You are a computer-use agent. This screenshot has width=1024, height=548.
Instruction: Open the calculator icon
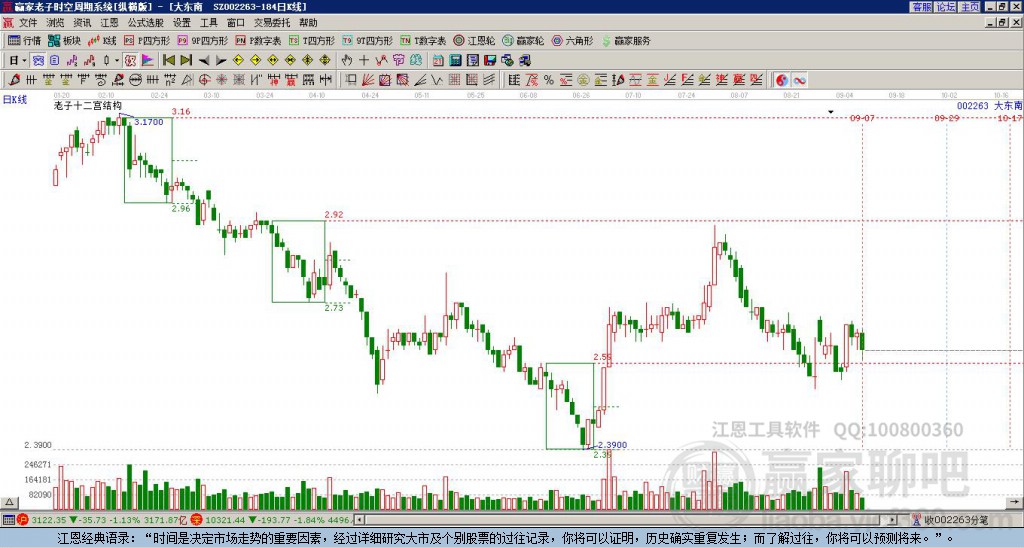click(x=456, y=61)
